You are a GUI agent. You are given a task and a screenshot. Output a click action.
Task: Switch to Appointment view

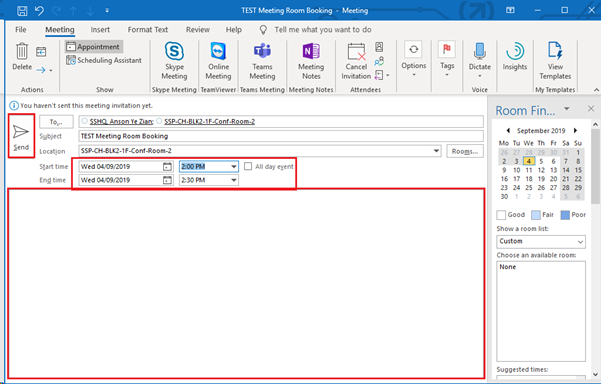coord(93,47)
